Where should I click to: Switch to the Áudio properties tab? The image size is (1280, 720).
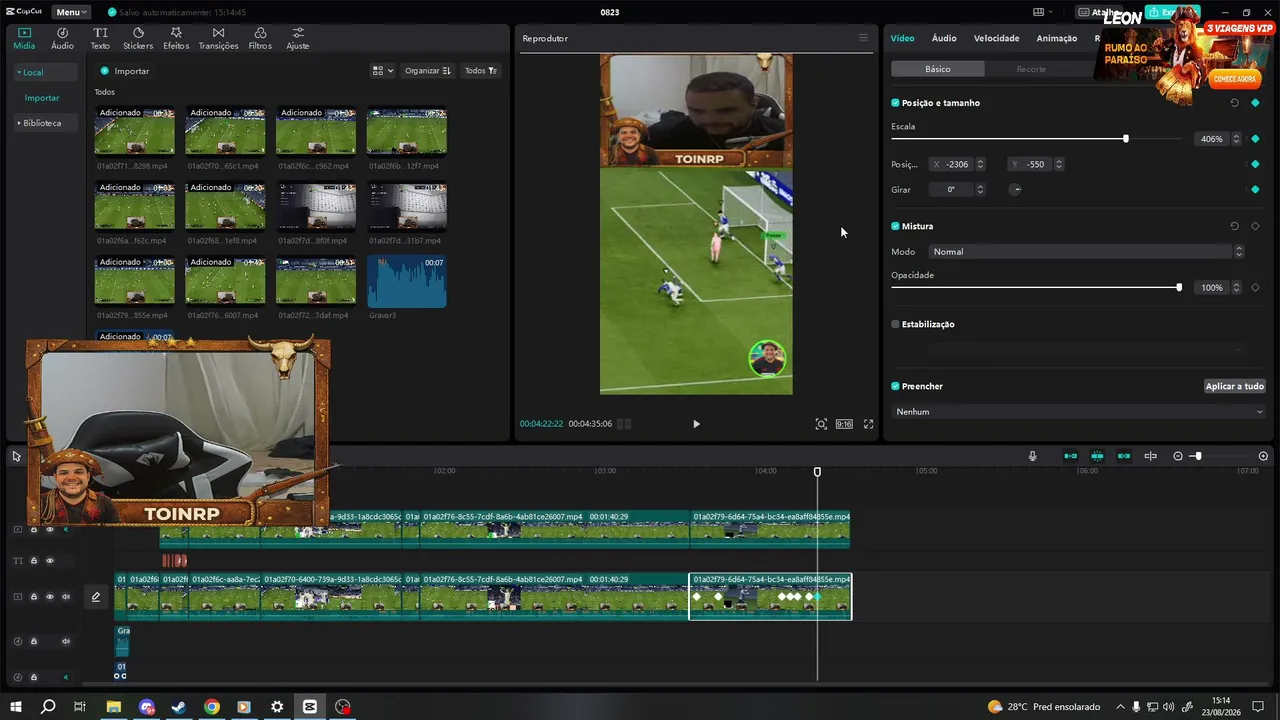click(x=944, y=38)
